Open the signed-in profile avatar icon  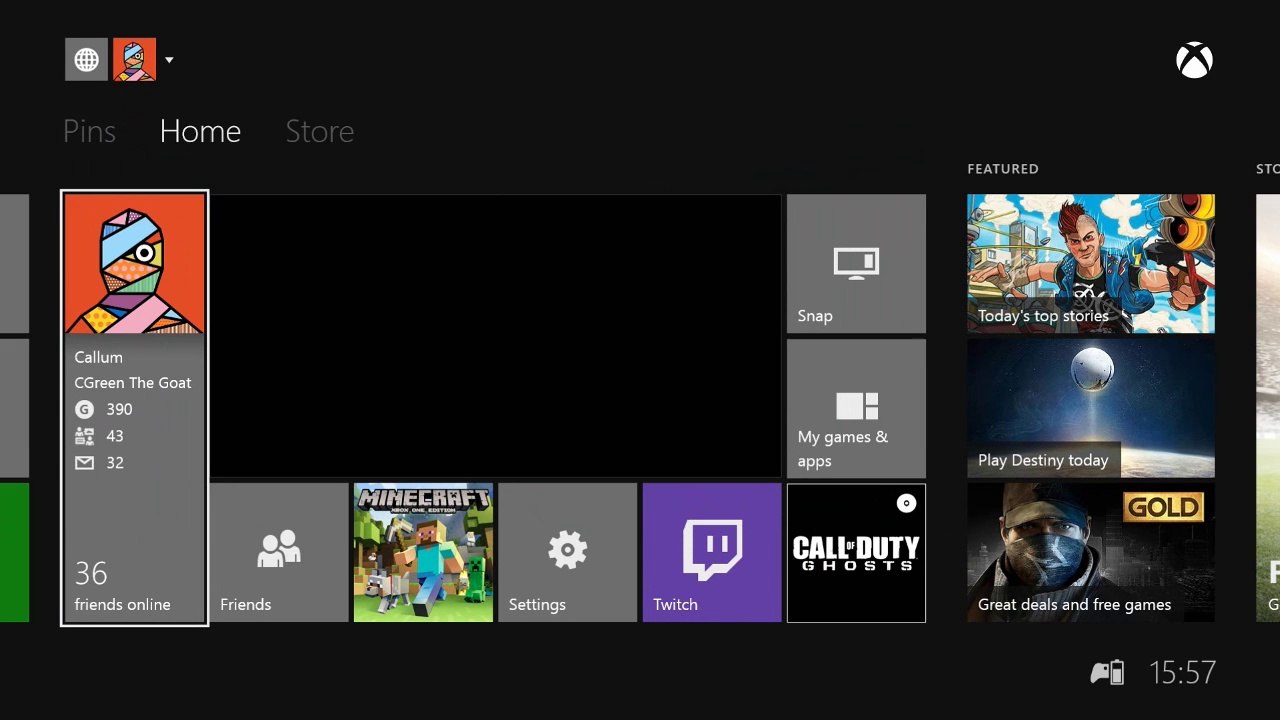pos(134,59)
